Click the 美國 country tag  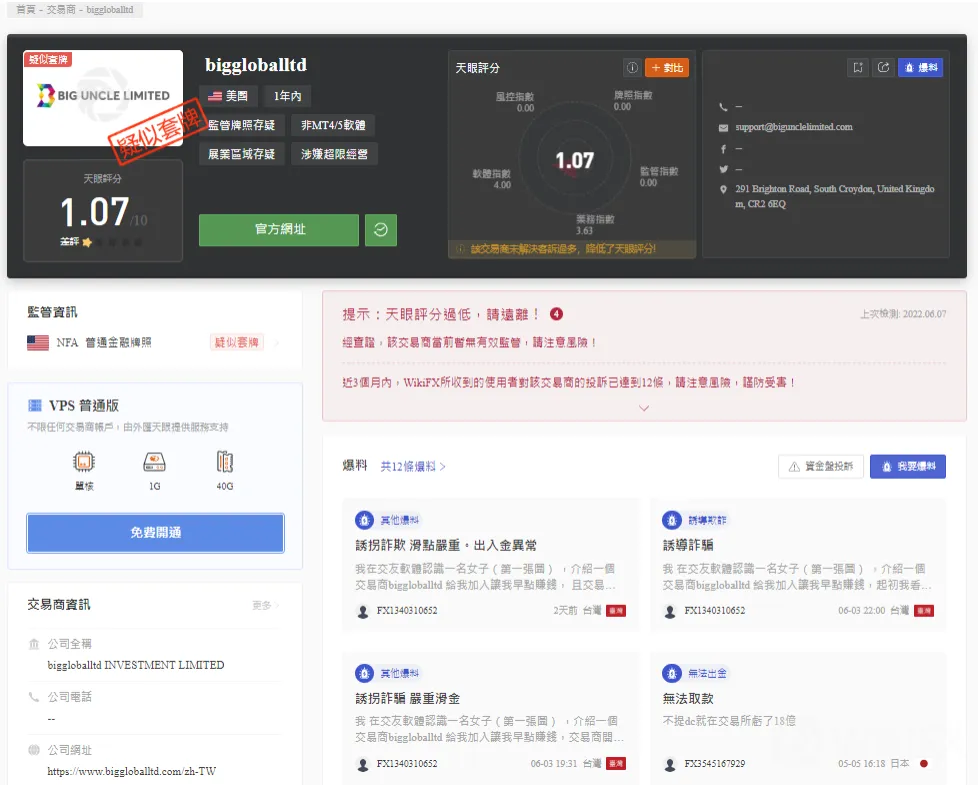pyautogui.click(x=228, y=96)
